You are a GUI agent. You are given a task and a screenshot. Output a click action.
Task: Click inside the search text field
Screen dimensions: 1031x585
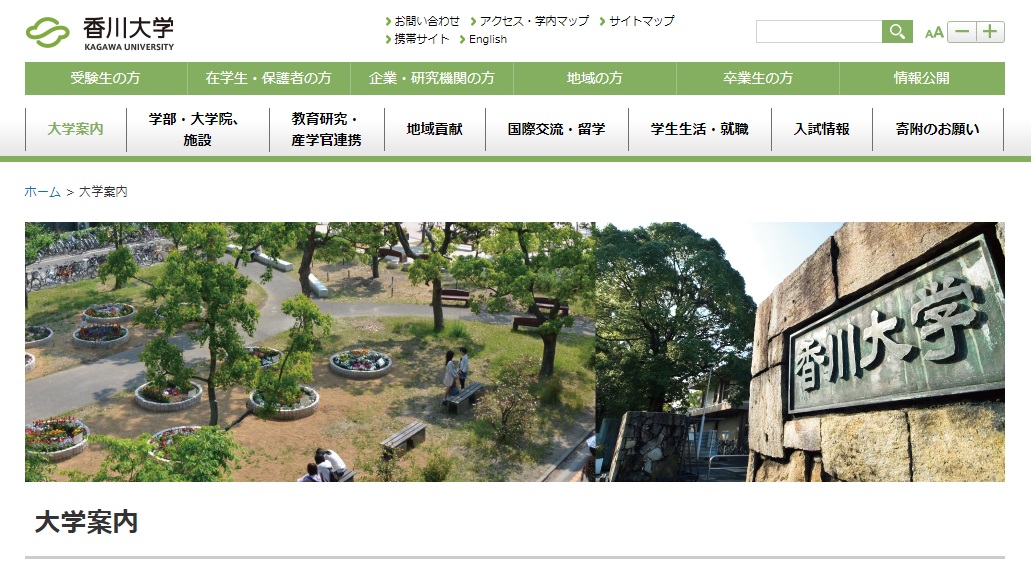(x=820, y=31)
